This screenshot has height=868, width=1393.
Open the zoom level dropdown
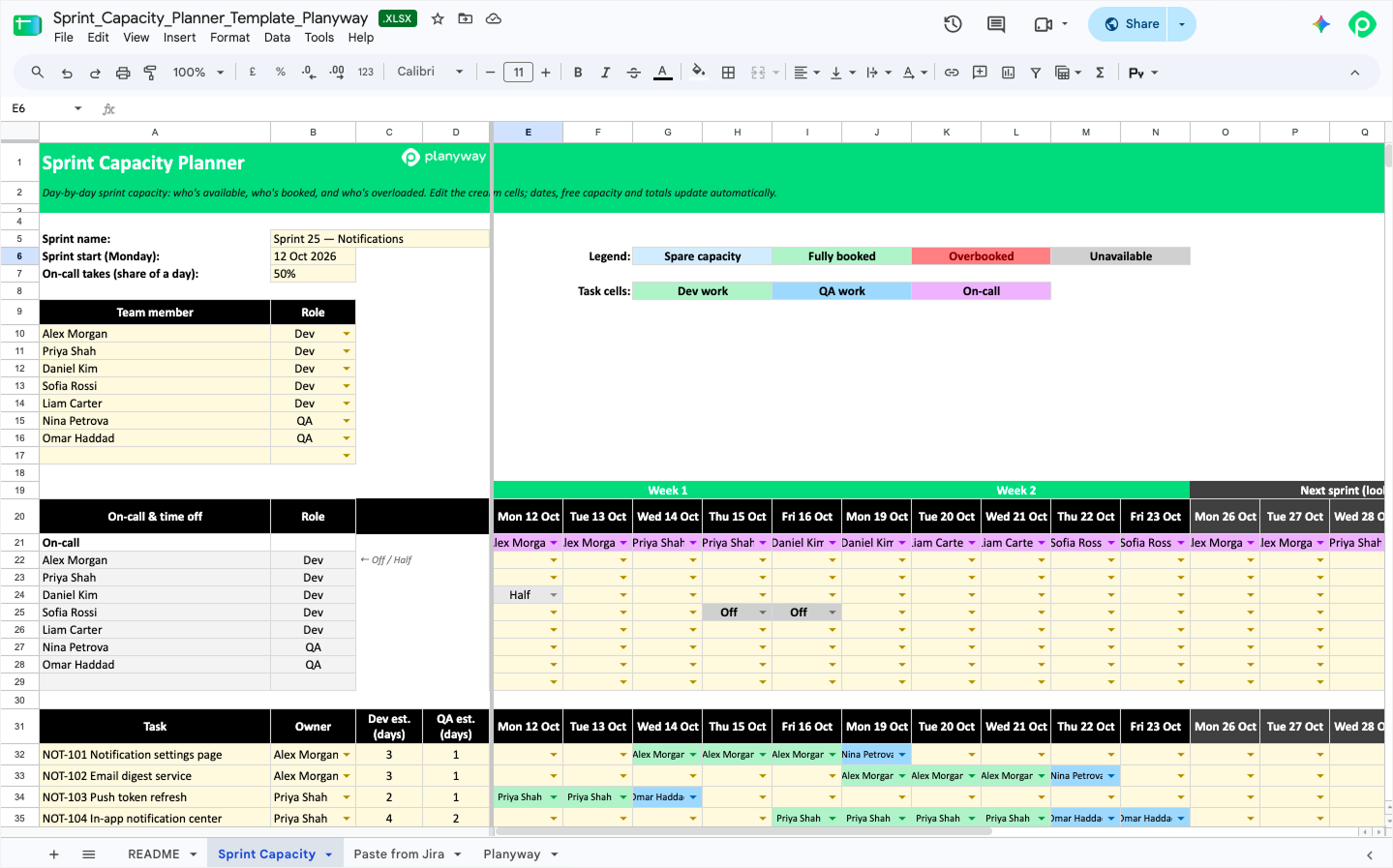point(198,73)
